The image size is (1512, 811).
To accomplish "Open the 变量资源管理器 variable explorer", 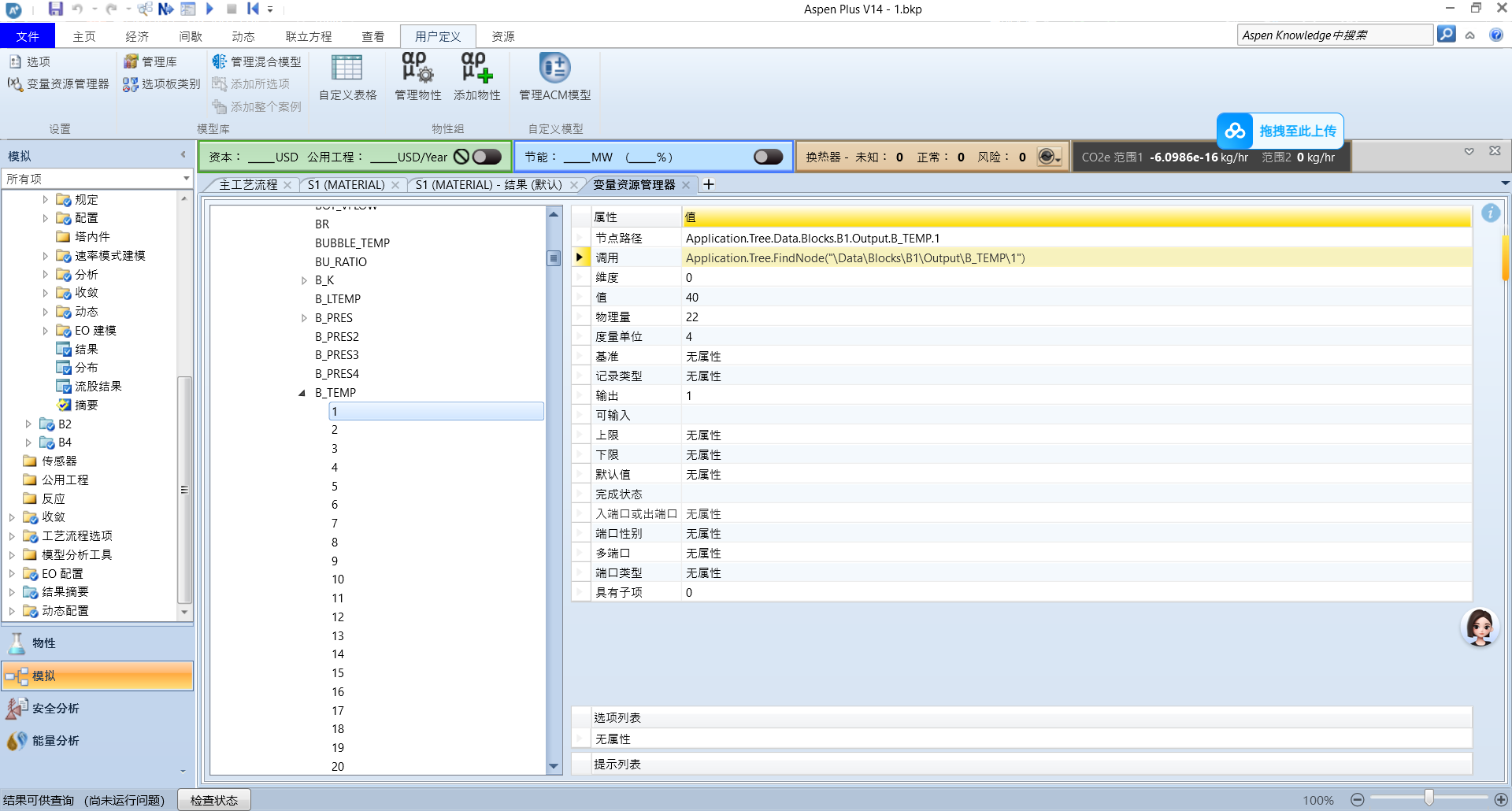I will [59, 83].
